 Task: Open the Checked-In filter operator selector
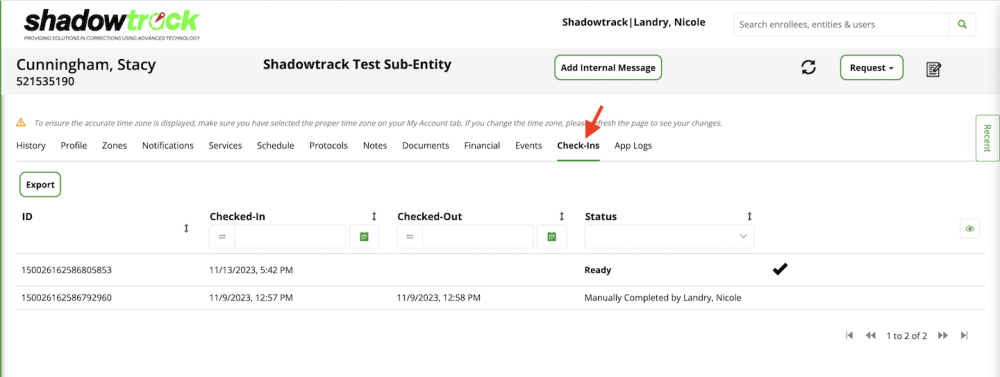(x=222, y=237)
